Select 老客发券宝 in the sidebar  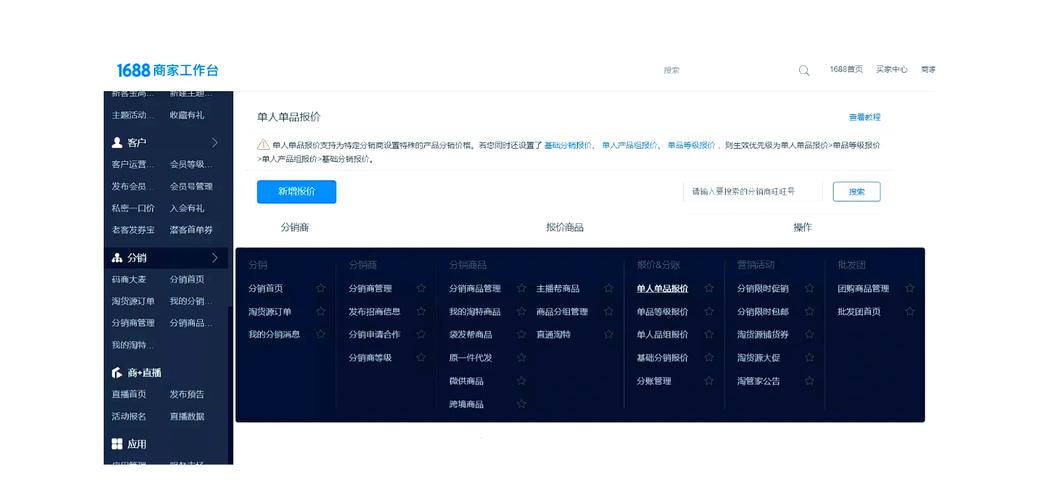[133, 230]
